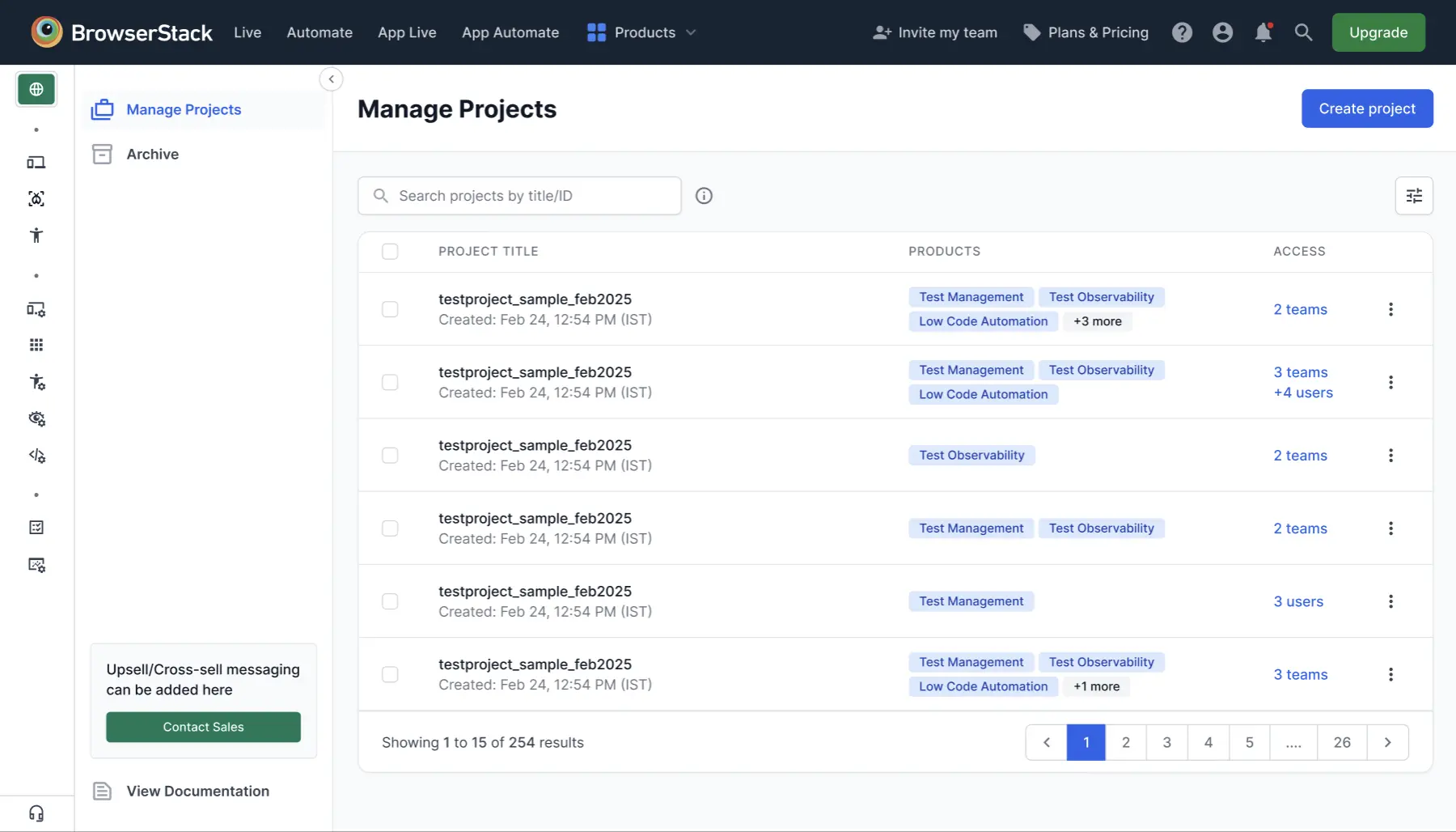Click the +4 users access link
This screenshot has height=832, width=1456.
[1303, 393]
